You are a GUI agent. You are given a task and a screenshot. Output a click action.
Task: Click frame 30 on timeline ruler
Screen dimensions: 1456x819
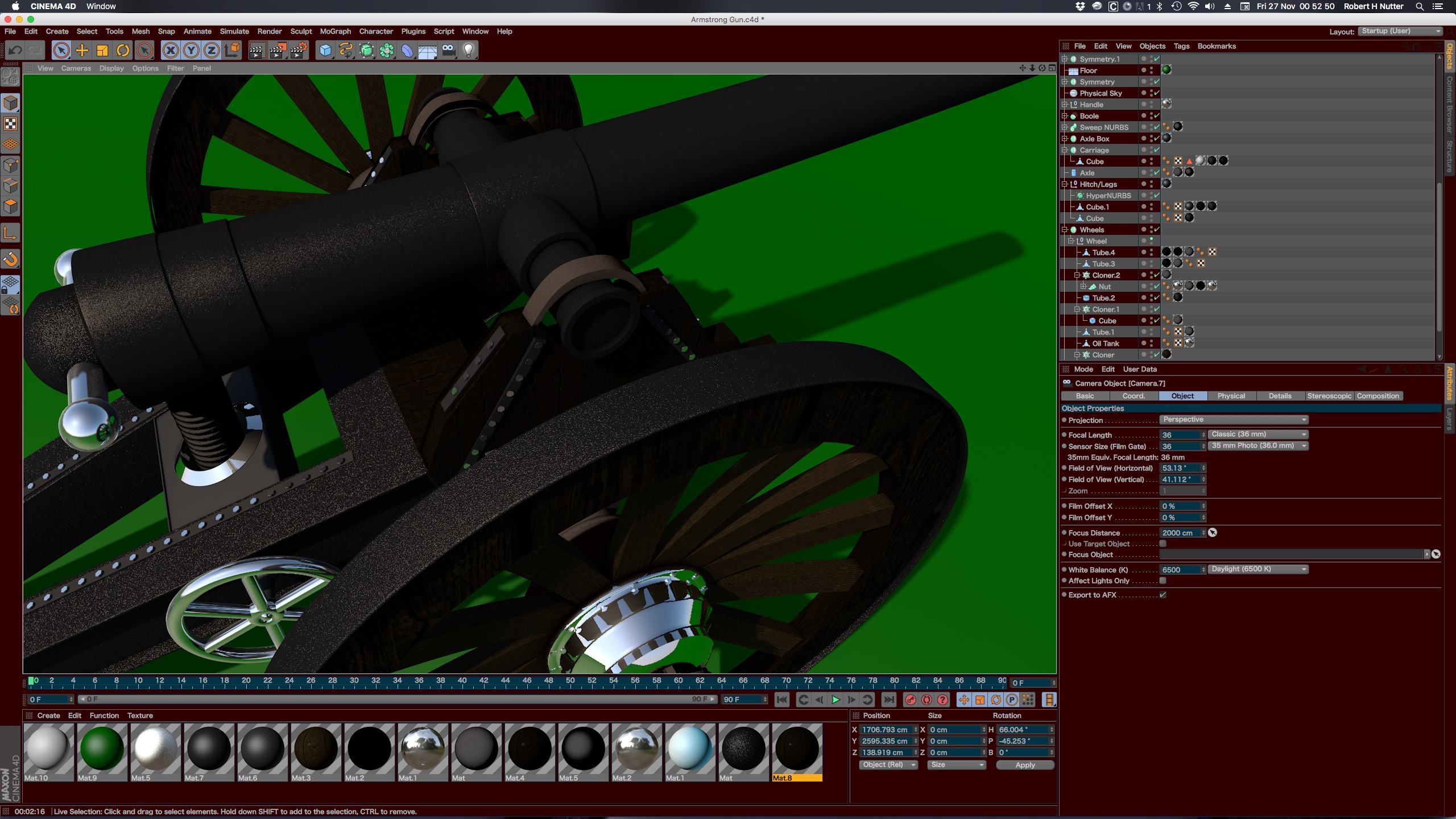[354, 680]
